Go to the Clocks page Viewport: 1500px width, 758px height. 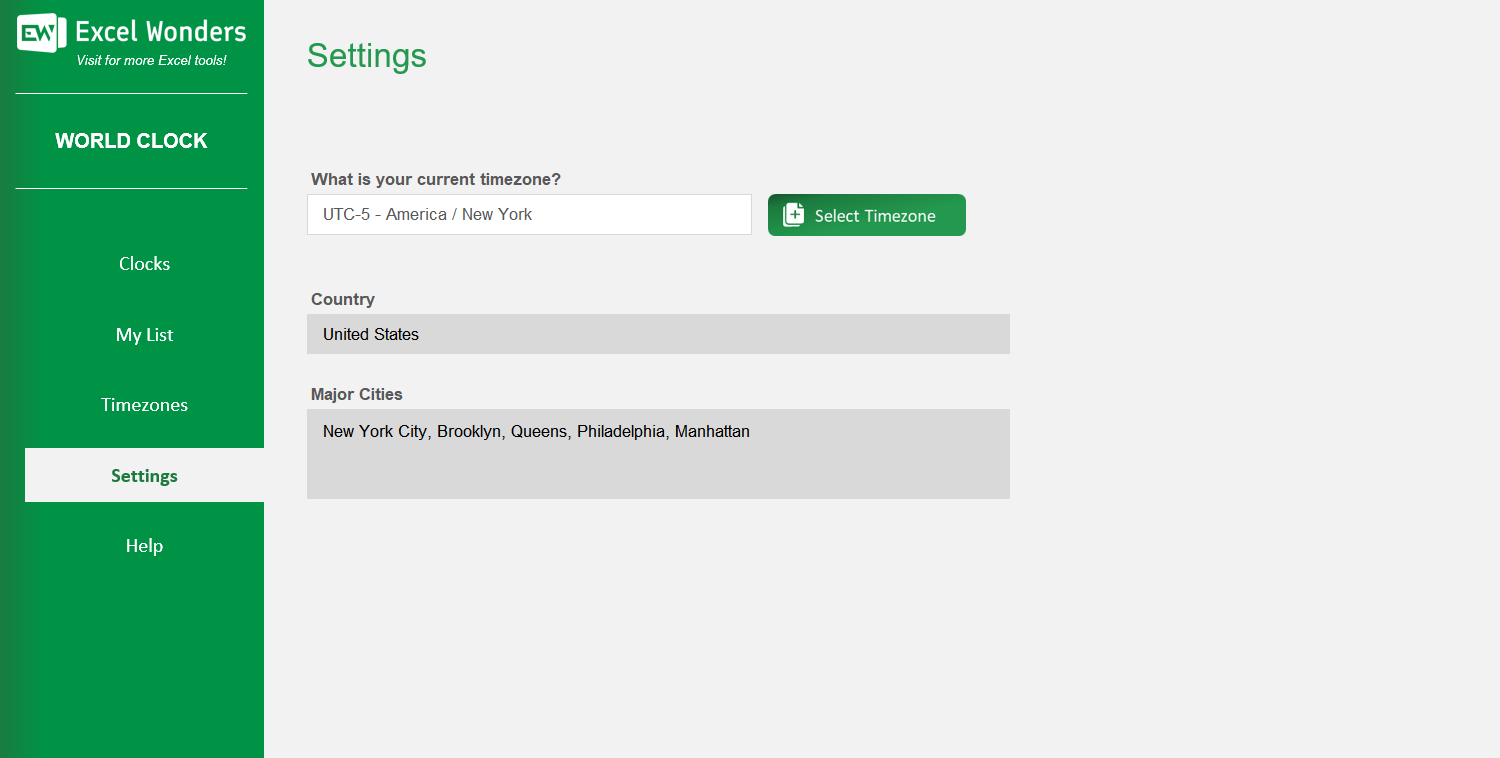point(144,264)
